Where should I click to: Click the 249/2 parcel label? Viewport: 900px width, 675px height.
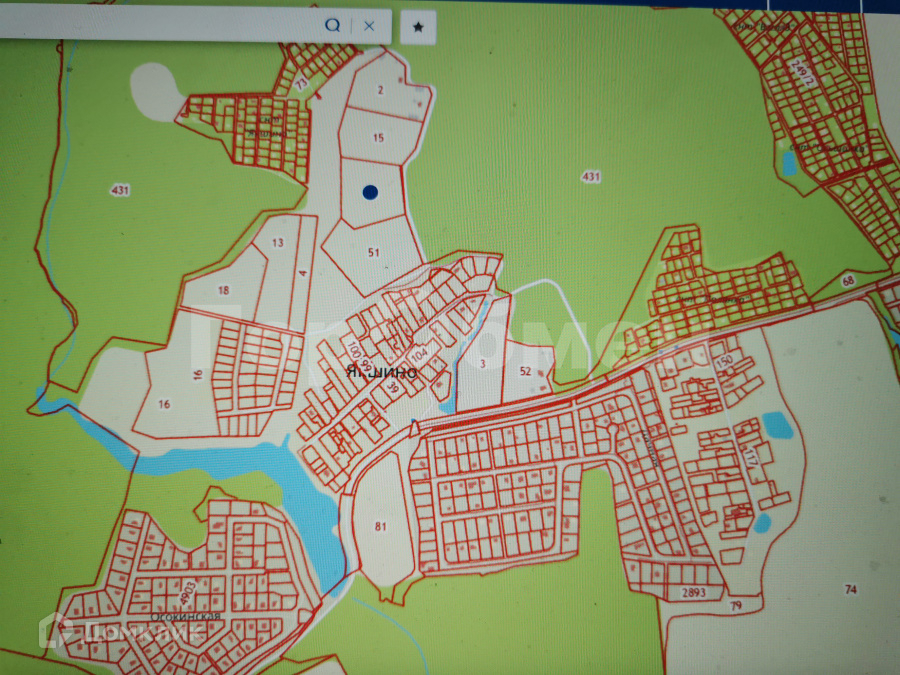point(802,73)
